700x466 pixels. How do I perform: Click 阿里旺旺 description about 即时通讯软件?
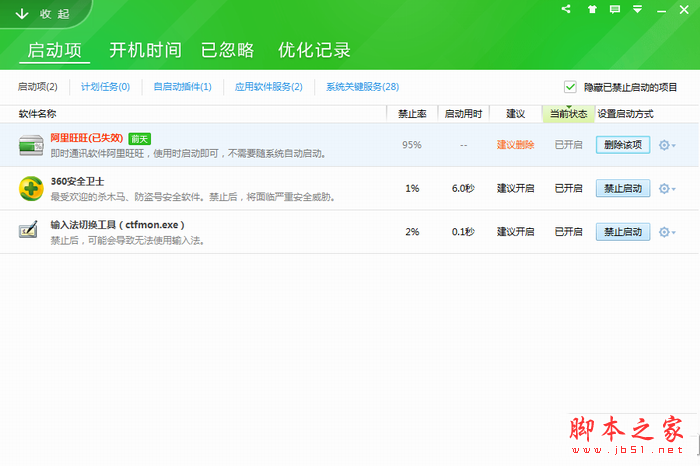coord(188,154)
